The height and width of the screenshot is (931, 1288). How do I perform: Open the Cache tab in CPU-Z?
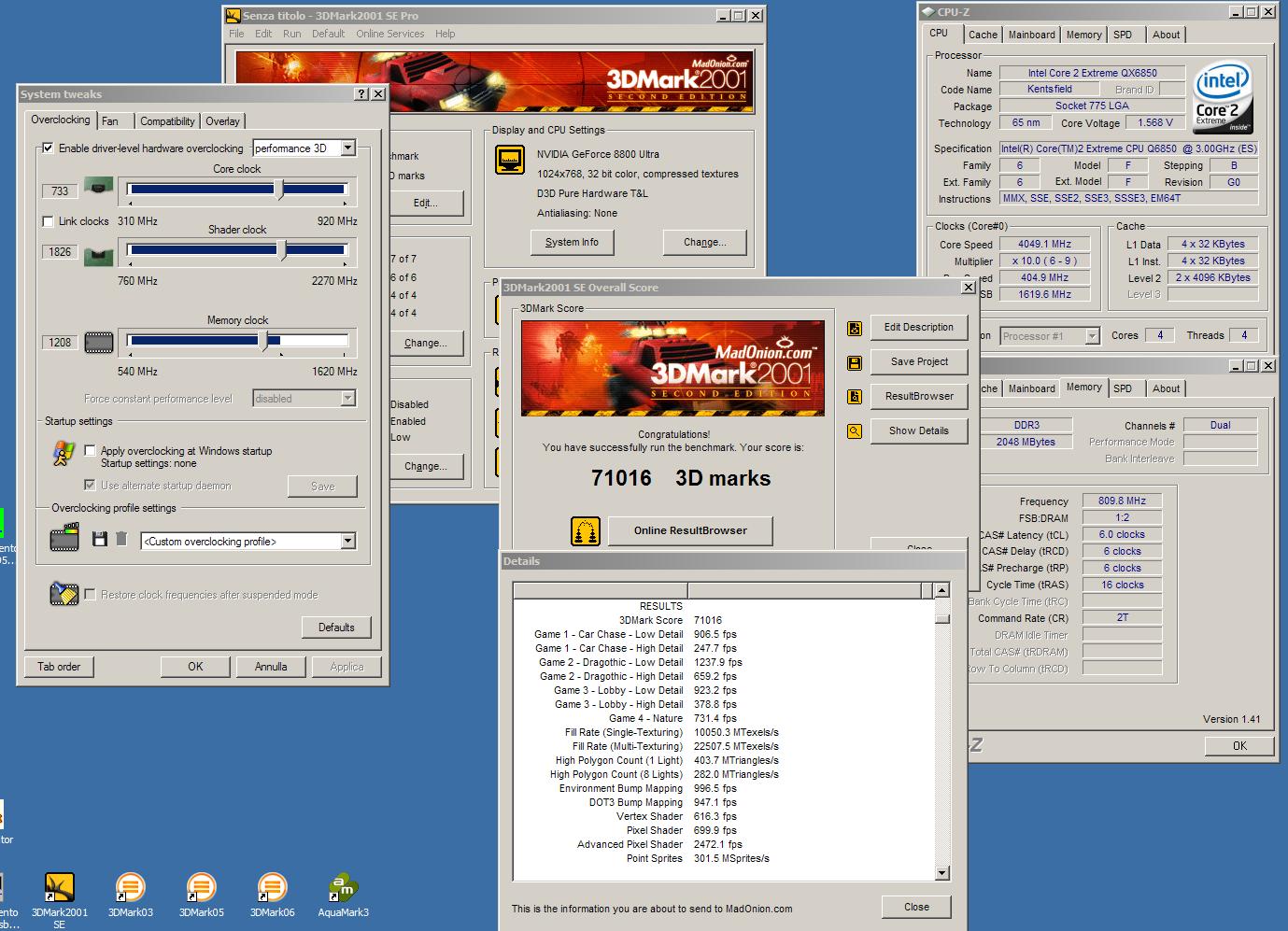(983, 35)
